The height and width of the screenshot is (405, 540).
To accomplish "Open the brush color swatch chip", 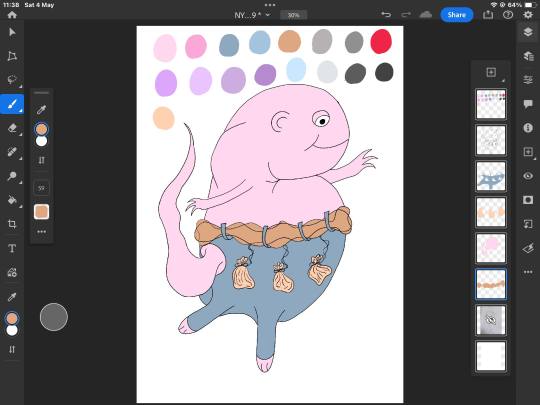I will point(41,211).
